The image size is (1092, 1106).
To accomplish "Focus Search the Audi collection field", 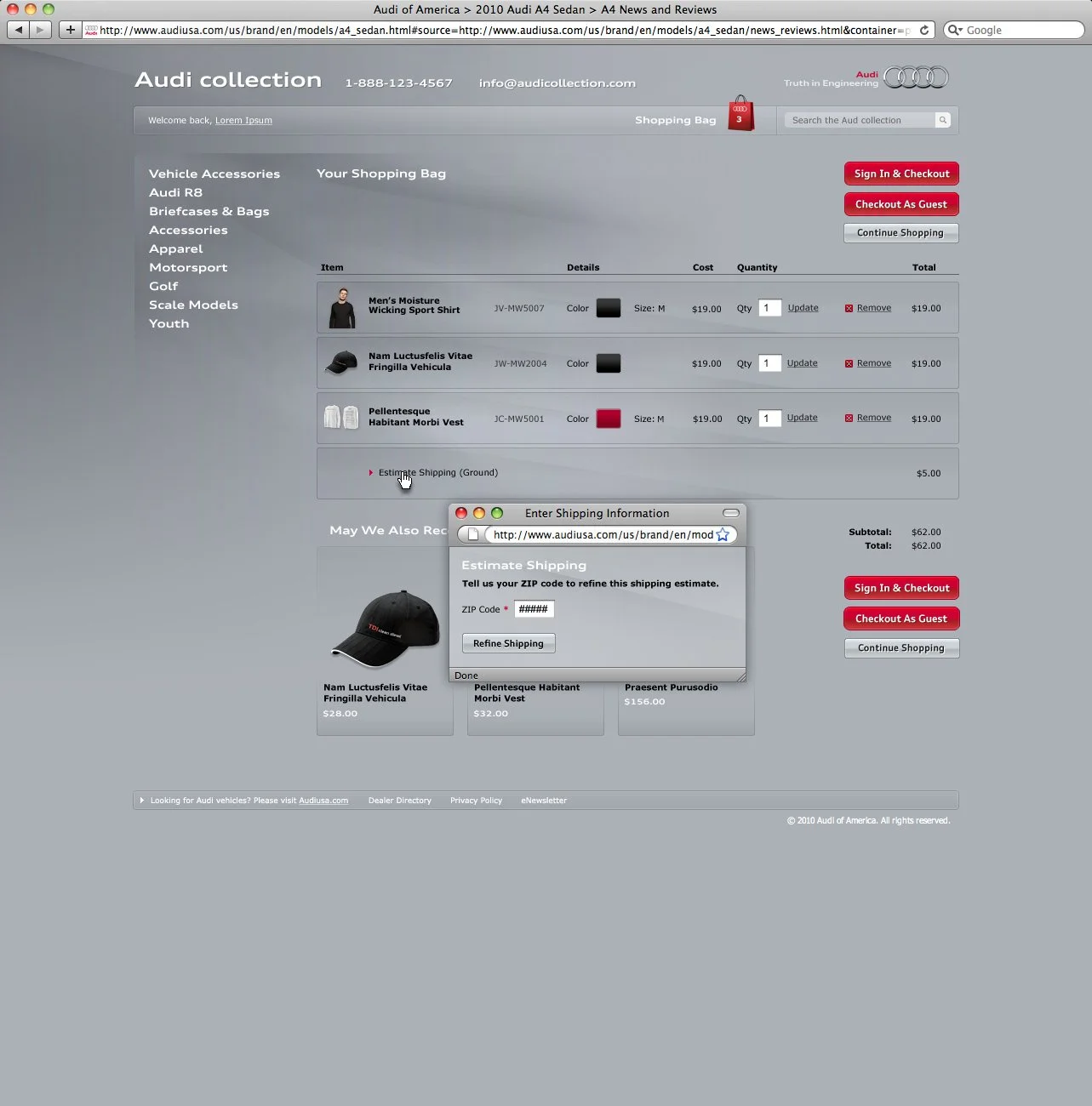I will [860, 120].
